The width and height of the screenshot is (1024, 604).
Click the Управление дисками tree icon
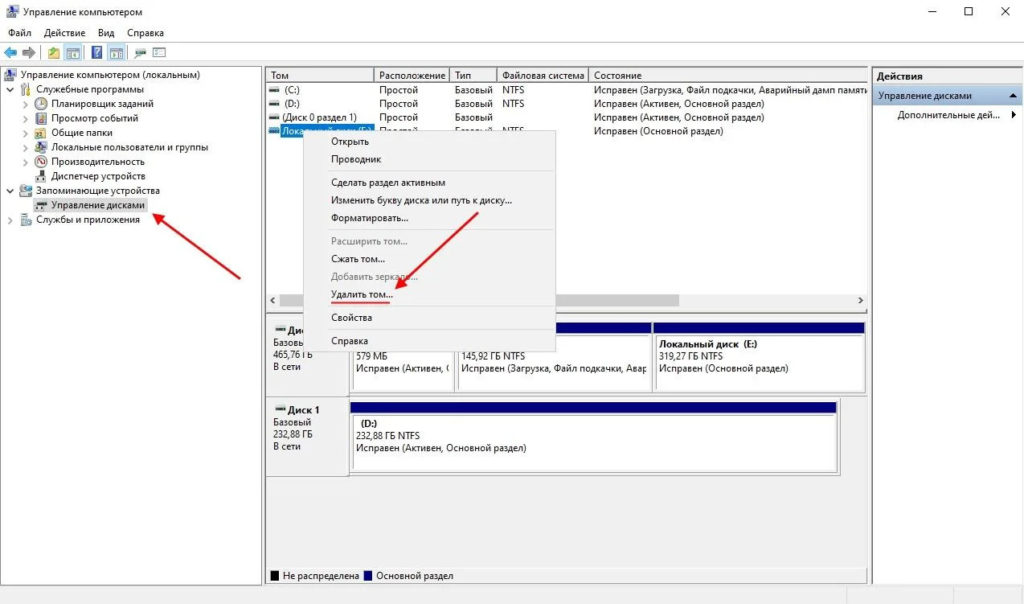tap(41, 205)
